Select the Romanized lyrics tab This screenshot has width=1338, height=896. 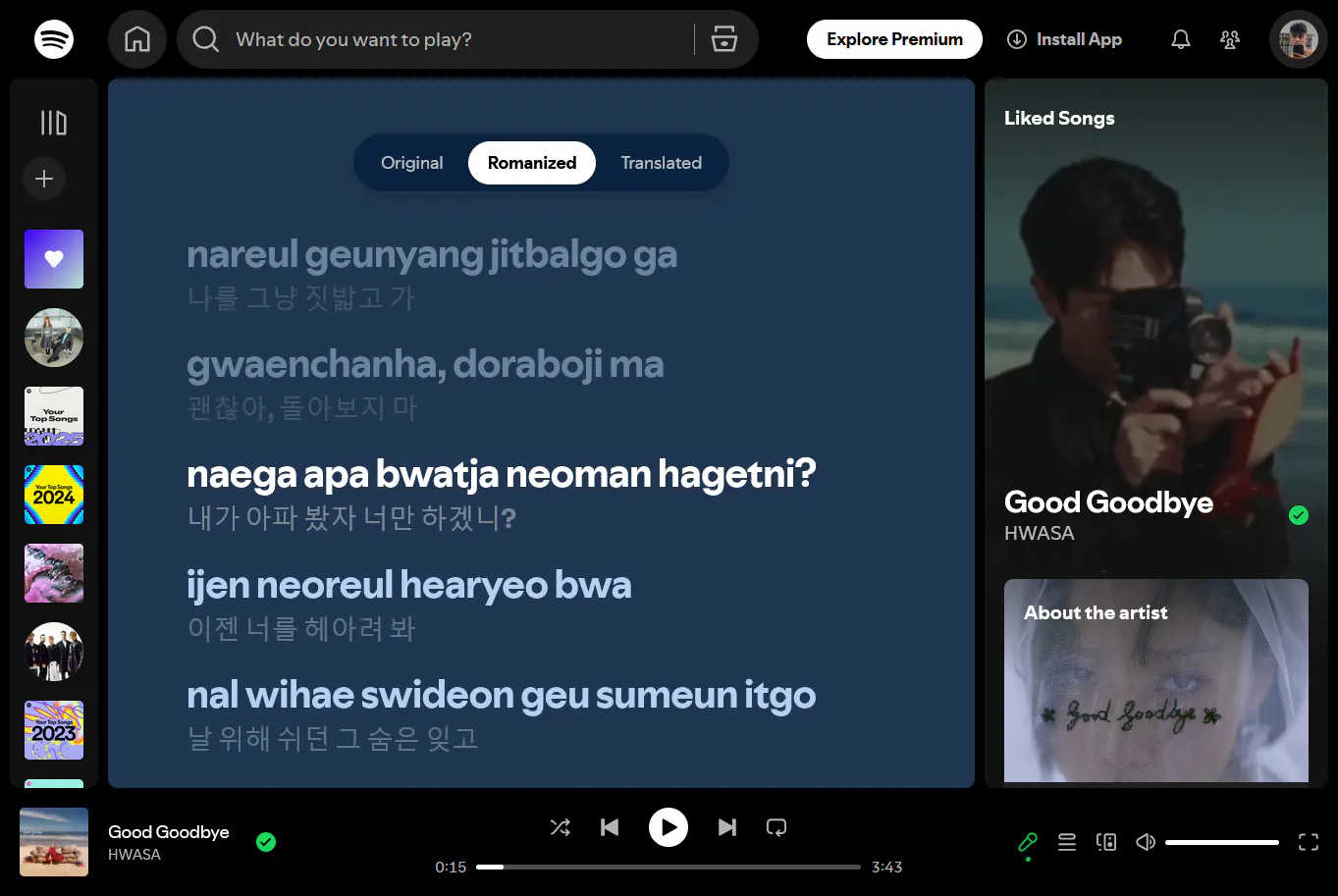tap(532, 163)
